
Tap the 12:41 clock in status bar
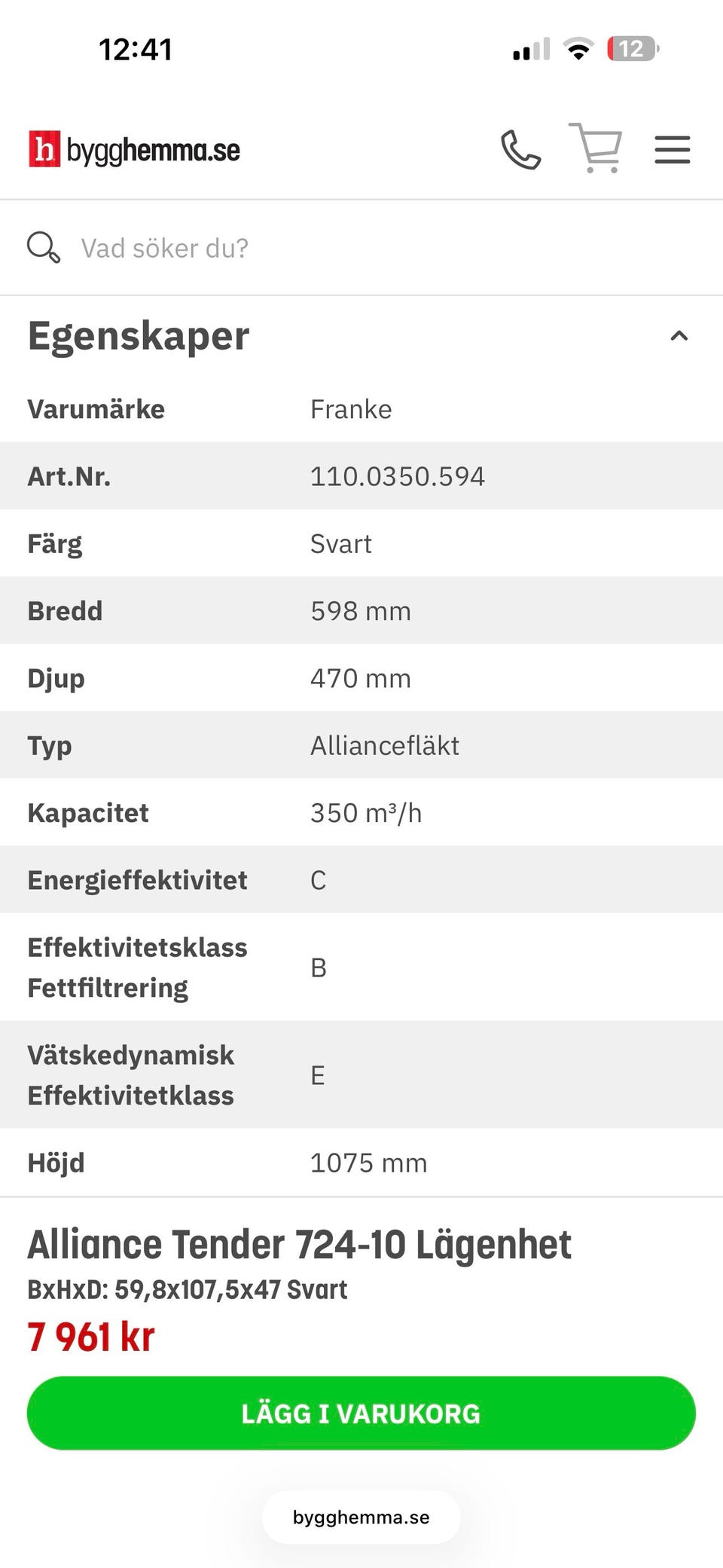(136, 50)
